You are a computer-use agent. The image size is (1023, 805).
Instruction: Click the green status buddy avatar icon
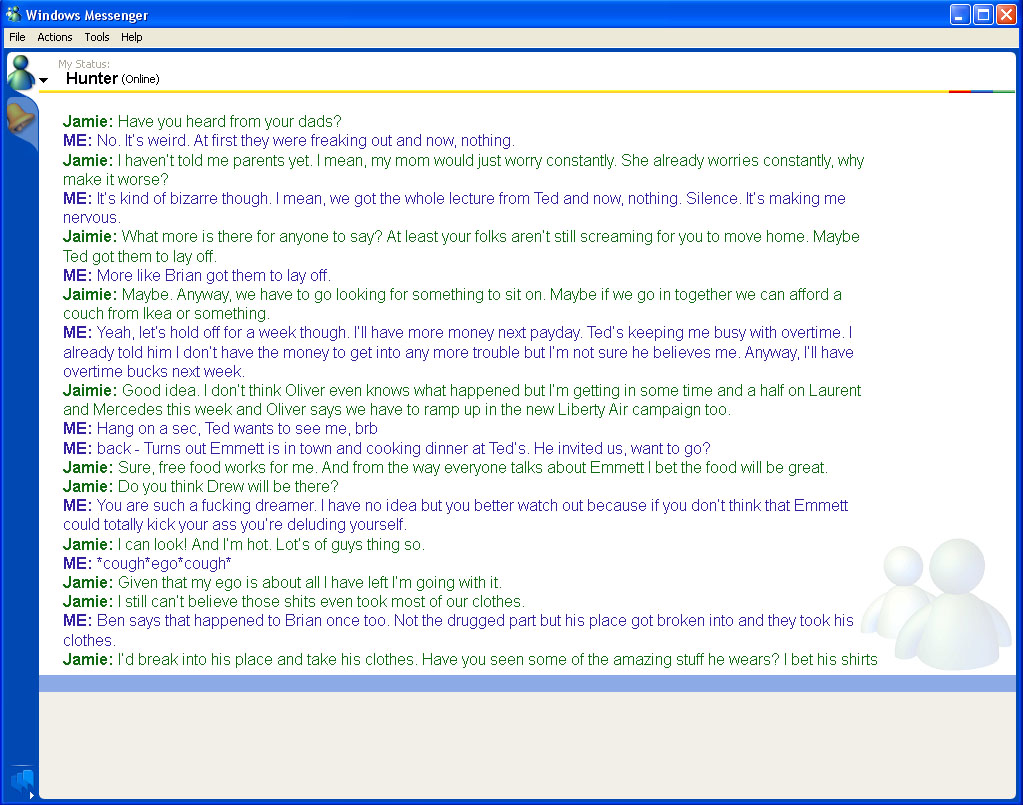[x=20, y=72]
